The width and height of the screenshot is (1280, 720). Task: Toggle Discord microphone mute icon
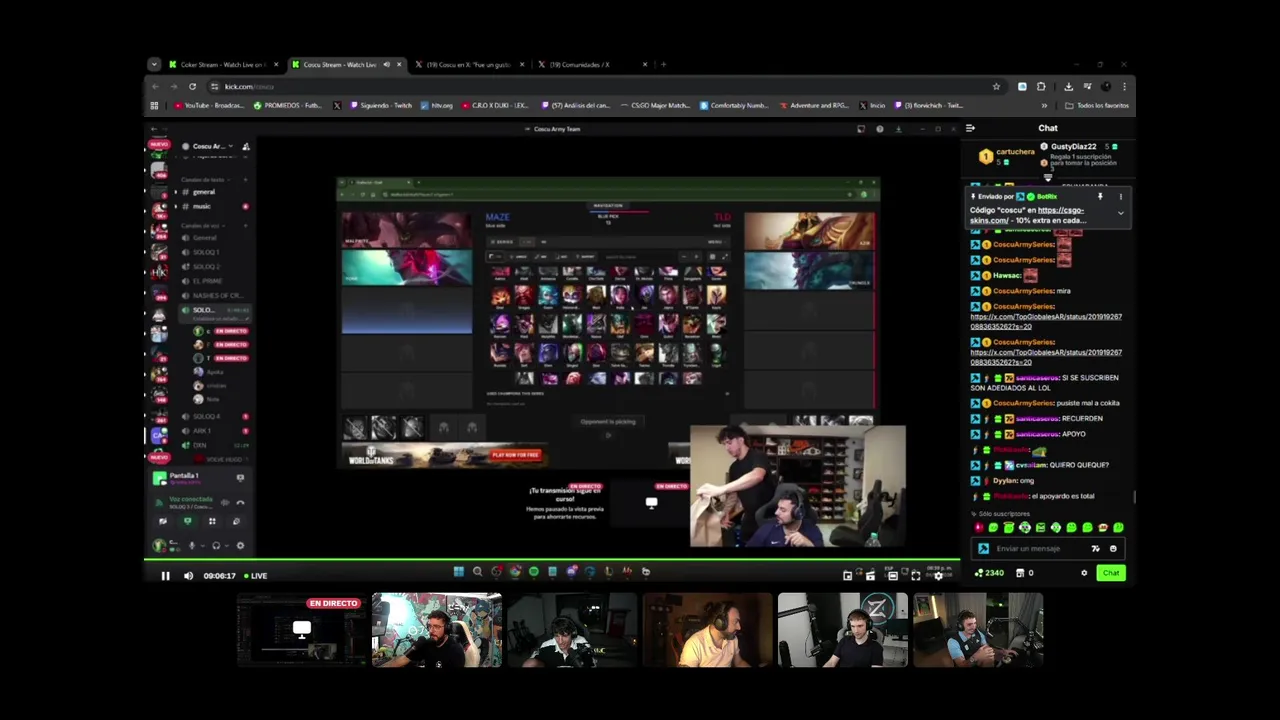[x=192, y=546]
